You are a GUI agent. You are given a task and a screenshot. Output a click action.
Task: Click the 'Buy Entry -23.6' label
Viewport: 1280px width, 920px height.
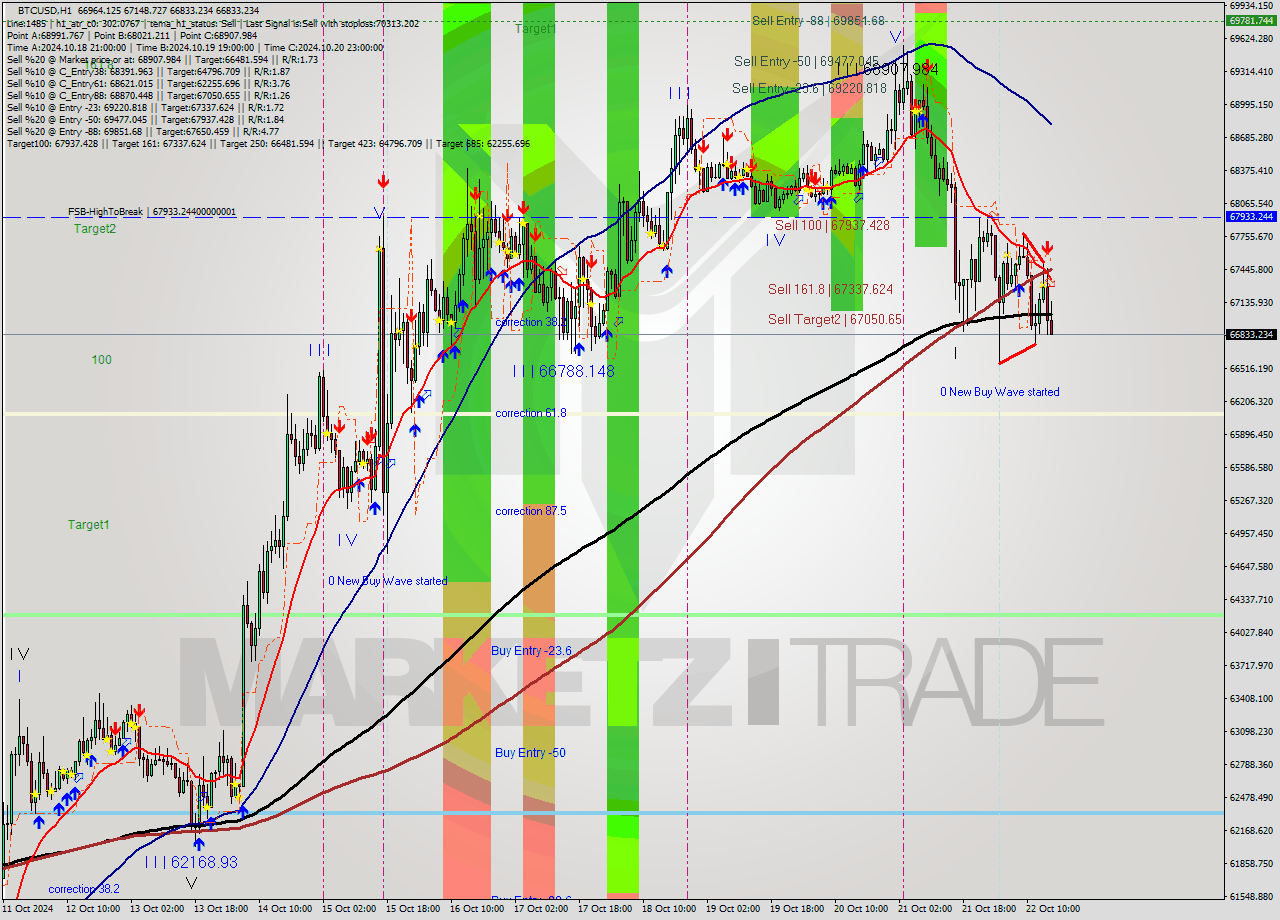click(531, 651)
